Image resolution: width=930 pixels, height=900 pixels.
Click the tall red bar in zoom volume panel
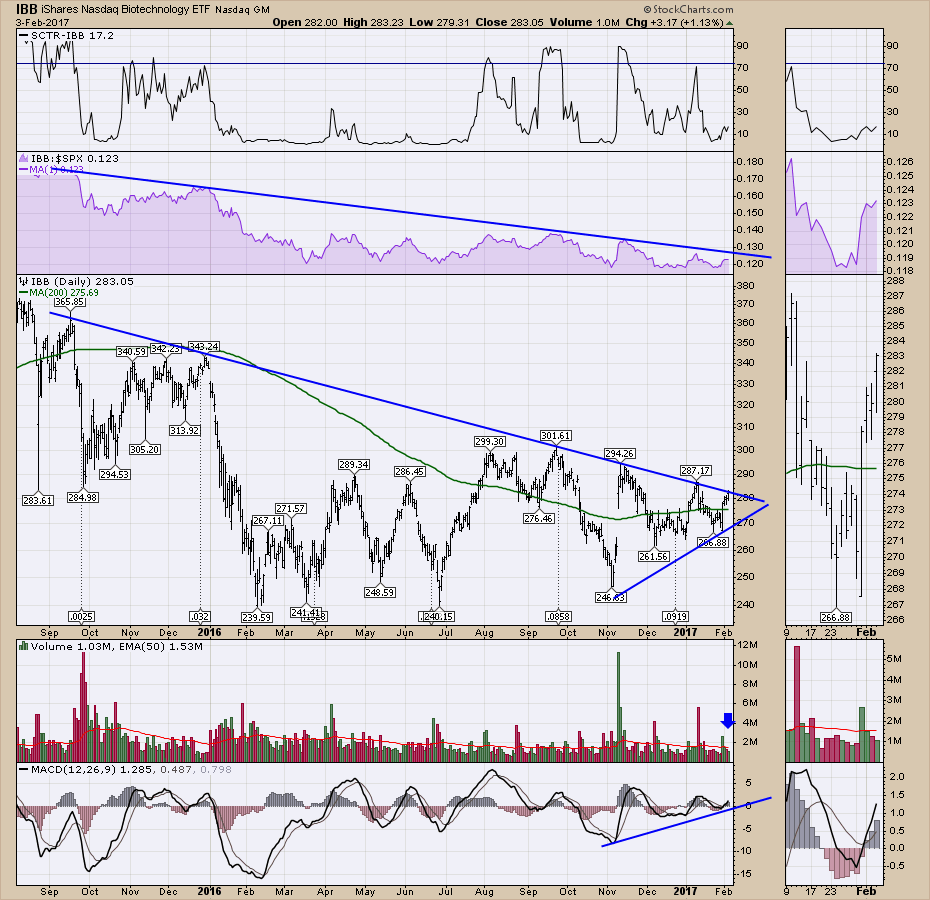coord(797,704)
